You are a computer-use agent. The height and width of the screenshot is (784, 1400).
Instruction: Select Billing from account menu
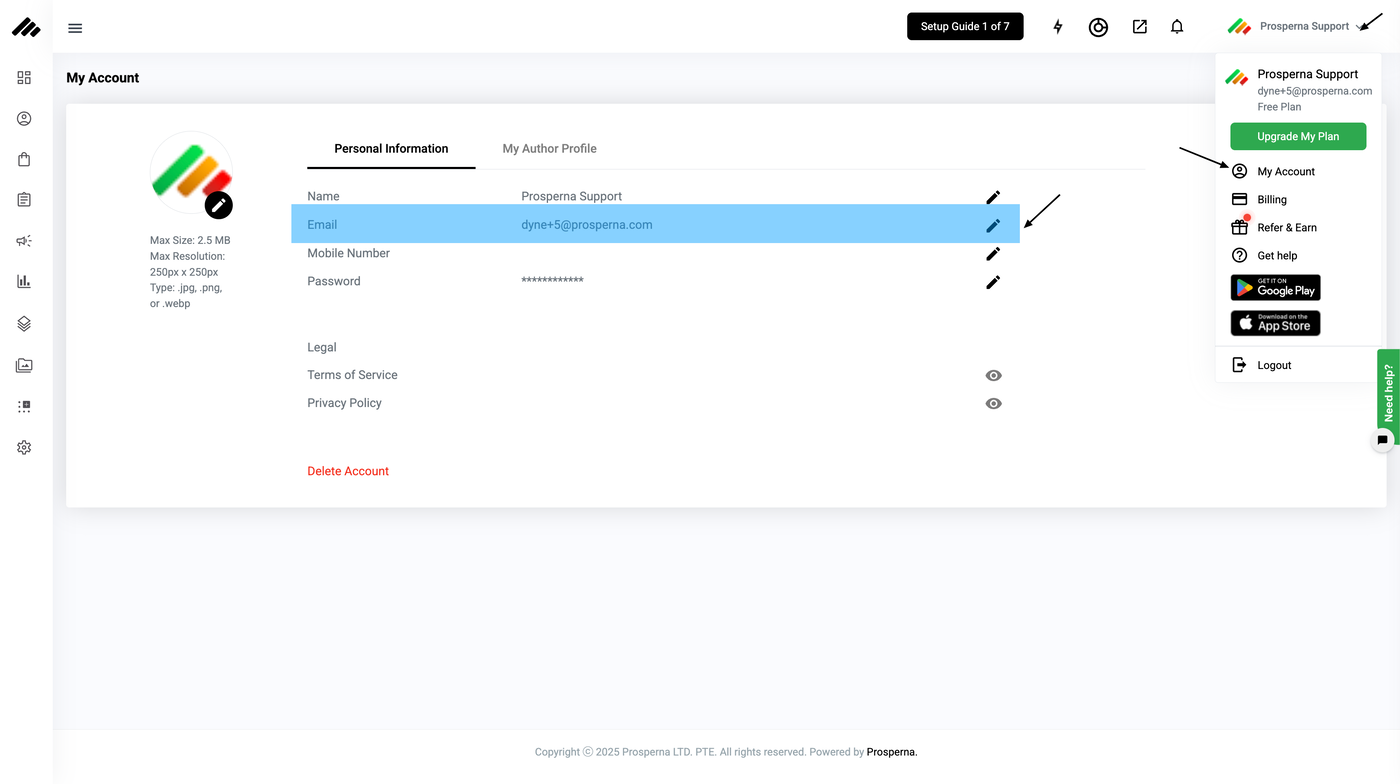point(1272,200)
